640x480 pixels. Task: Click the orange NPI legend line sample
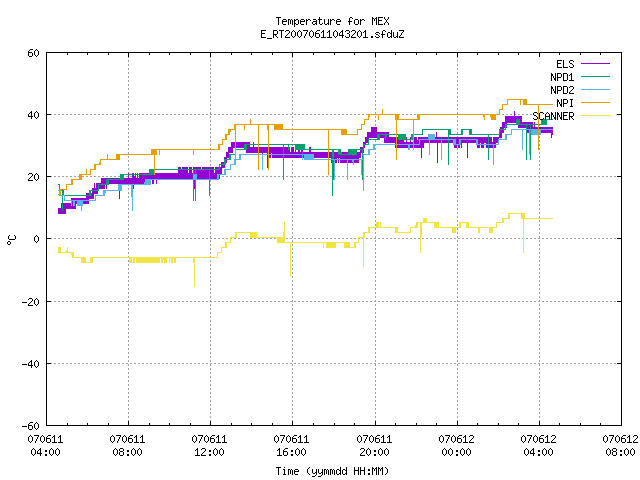[596, 102]
